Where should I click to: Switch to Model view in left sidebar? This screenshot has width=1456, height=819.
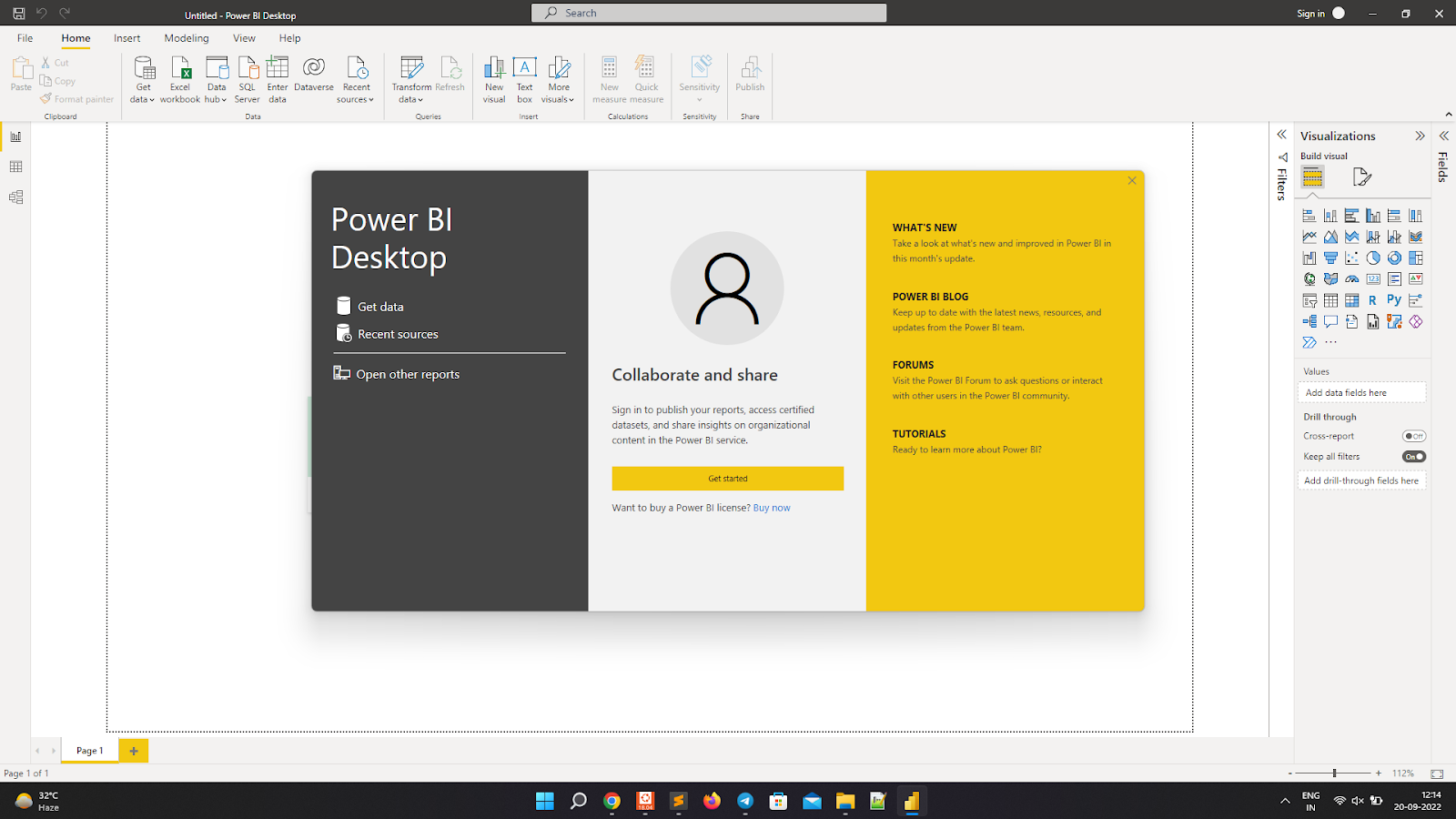point(15,197)
